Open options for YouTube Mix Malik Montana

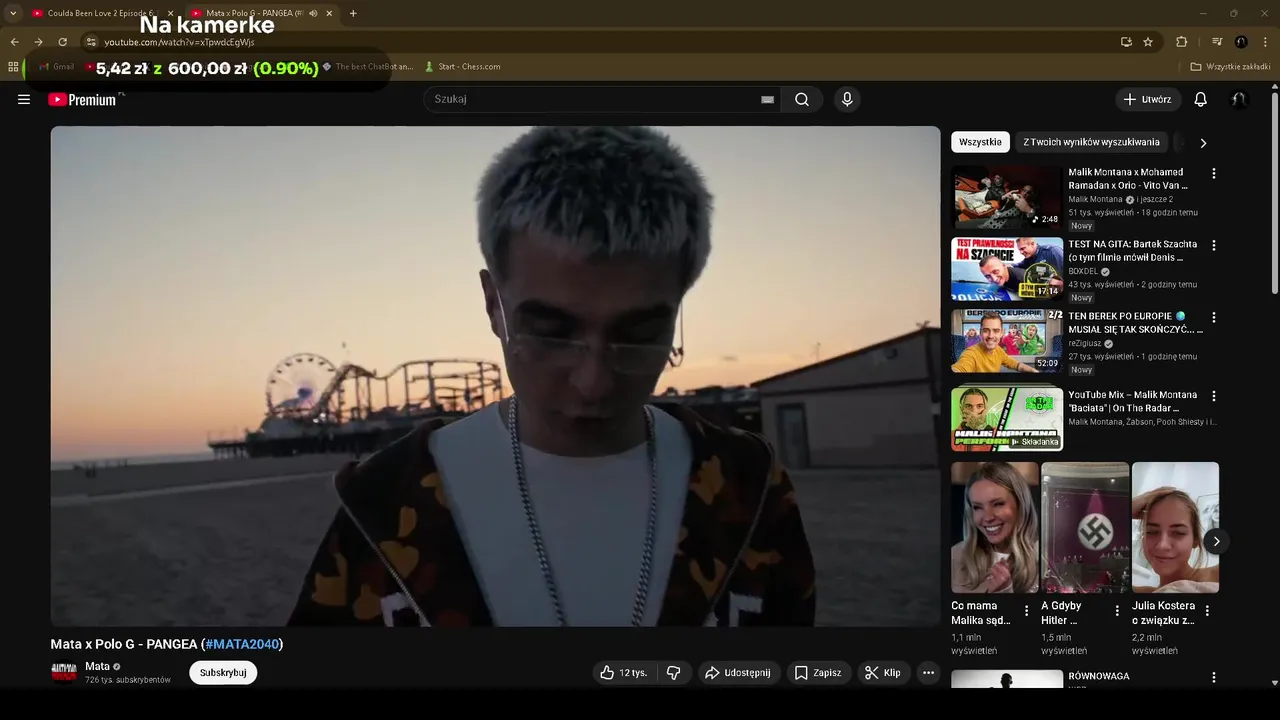tap(1214, 396)
